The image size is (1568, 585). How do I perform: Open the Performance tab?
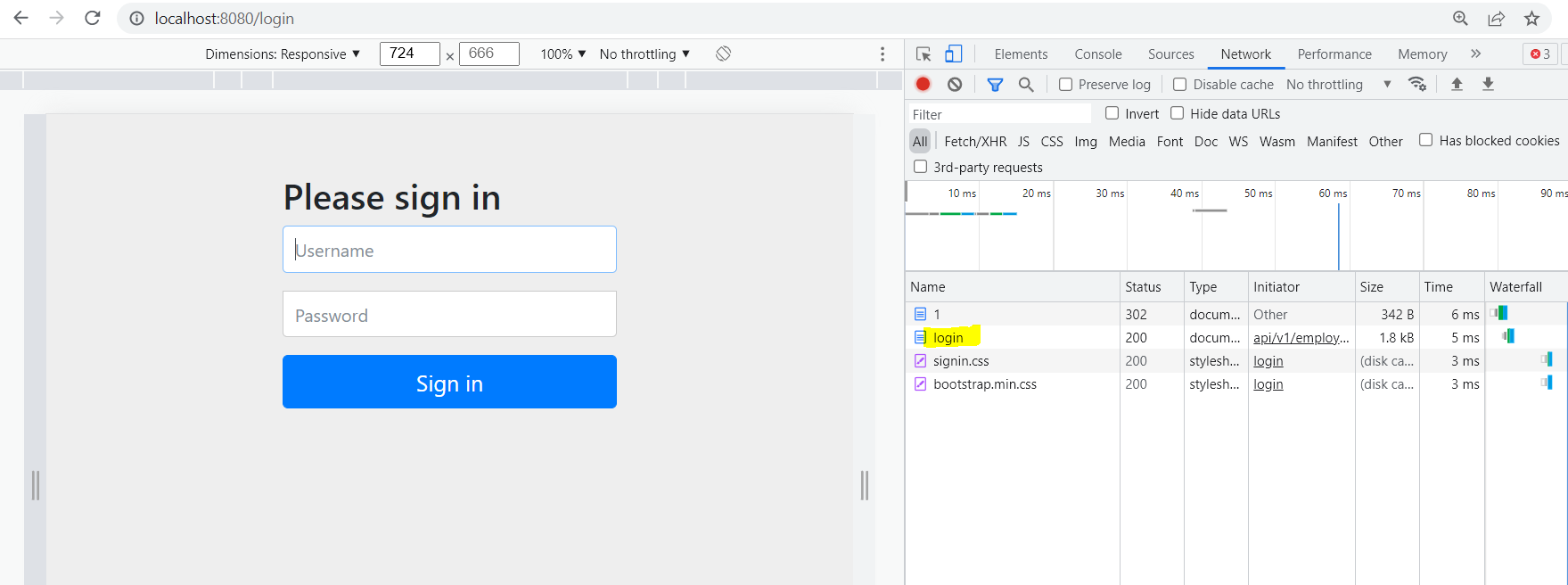(1334, 54)
